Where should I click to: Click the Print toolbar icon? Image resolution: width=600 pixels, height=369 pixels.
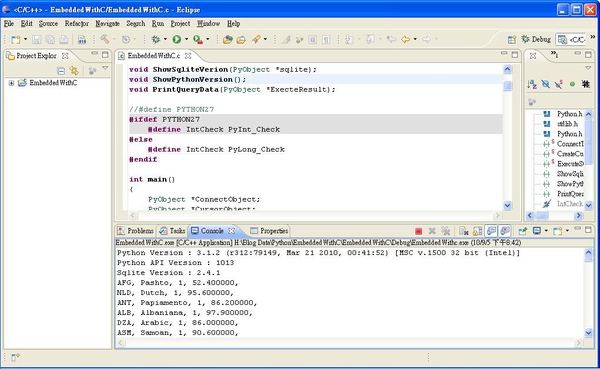[64, 39]
